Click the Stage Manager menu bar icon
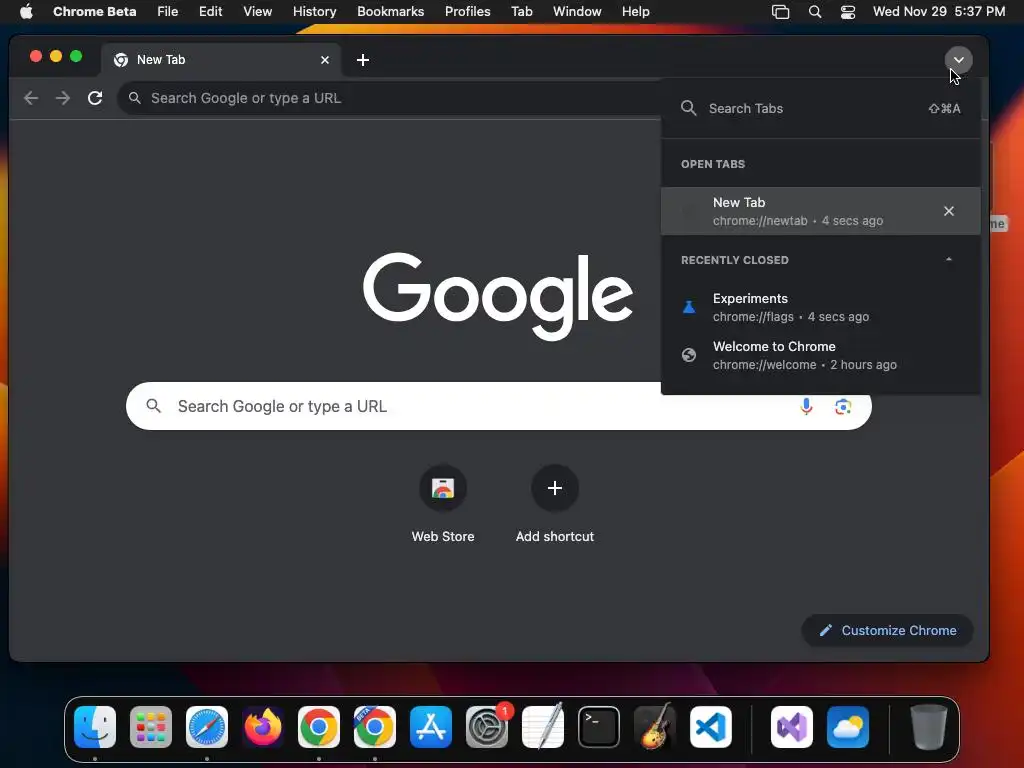 (780, 12)
